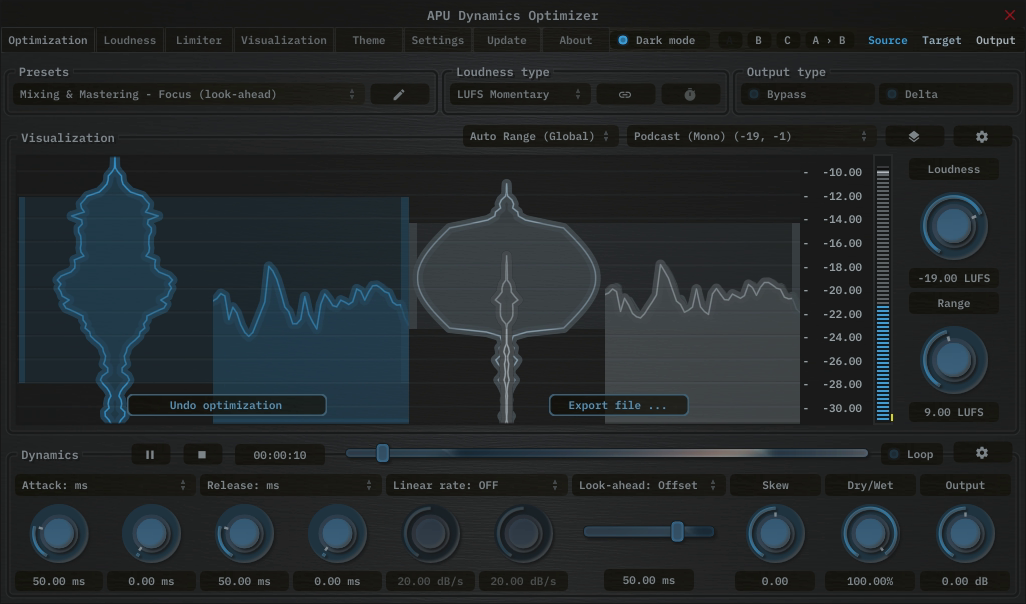Click the link icon in Loudness type
The image size is (1026, 604).
click(x=625, y=93)
